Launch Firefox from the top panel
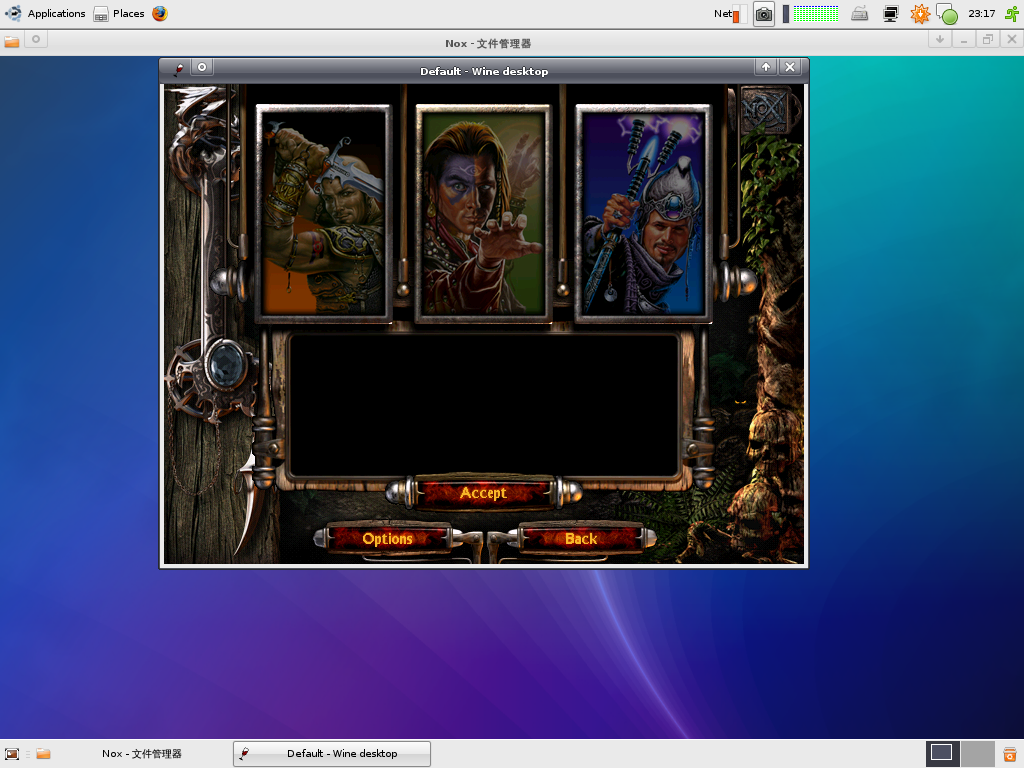Viewport: 1024px width, 768px height. click(x=160, y=13)
